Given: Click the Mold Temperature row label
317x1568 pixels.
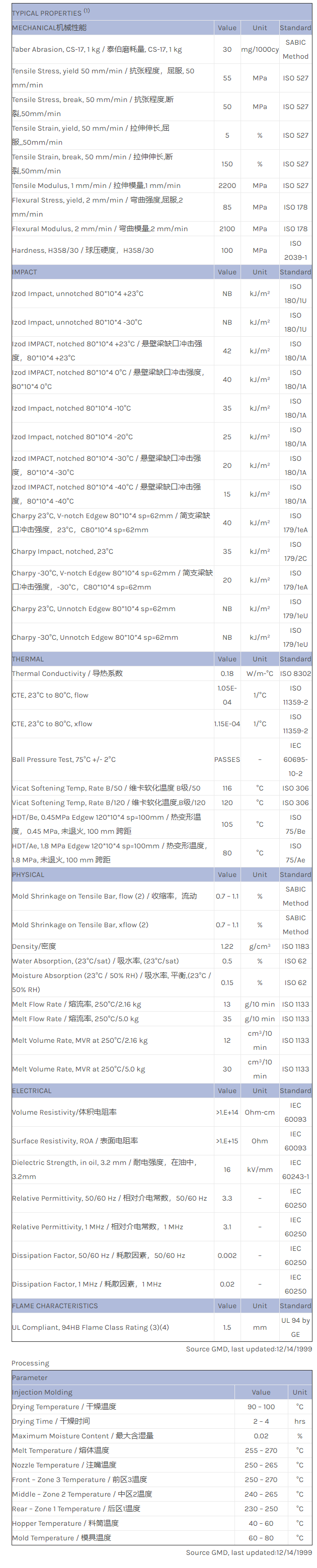Looking at the screenshot, I should 61,1537.
